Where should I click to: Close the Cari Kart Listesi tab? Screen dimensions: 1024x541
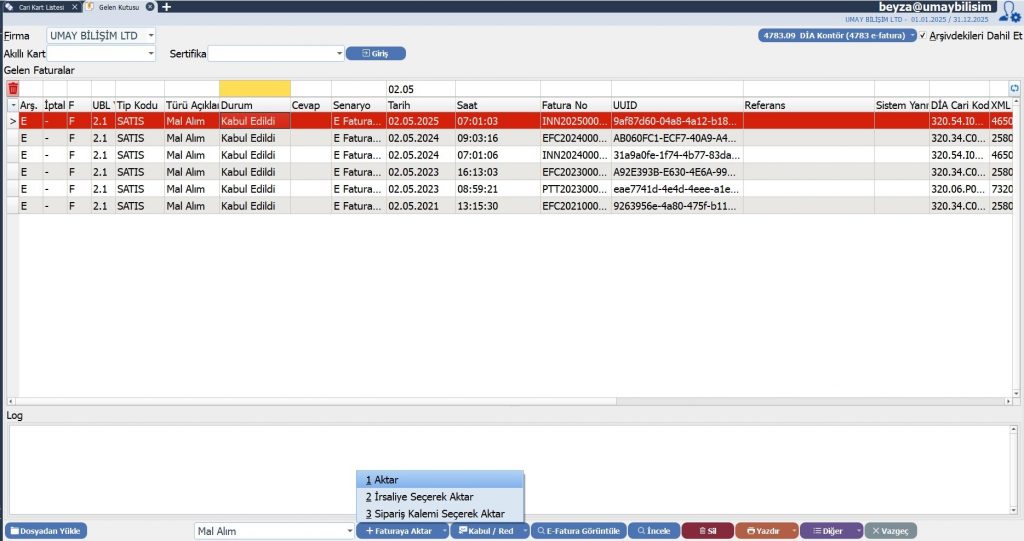(x=75, y=7)
